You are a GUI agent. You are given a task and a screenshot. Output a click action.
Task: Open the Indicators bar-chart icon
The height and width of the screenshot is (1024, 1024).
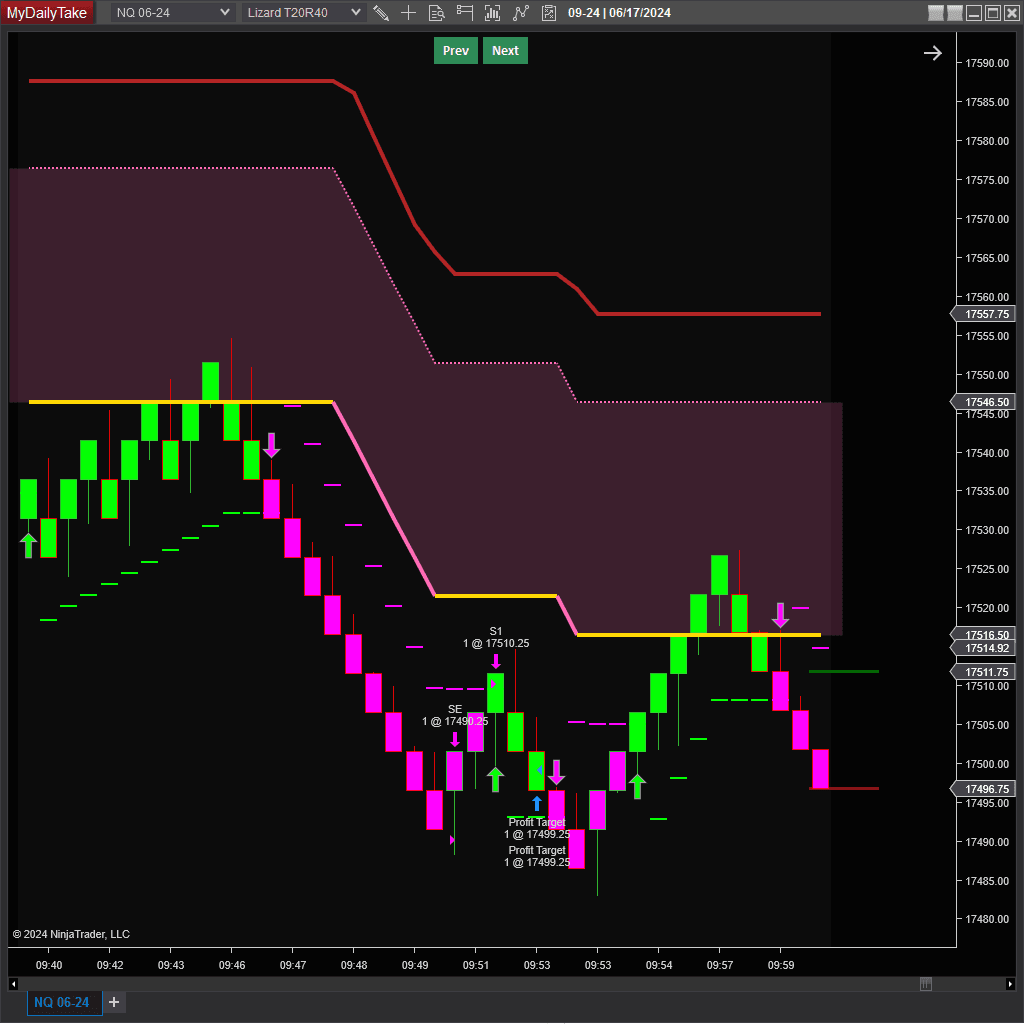[491, 13]
